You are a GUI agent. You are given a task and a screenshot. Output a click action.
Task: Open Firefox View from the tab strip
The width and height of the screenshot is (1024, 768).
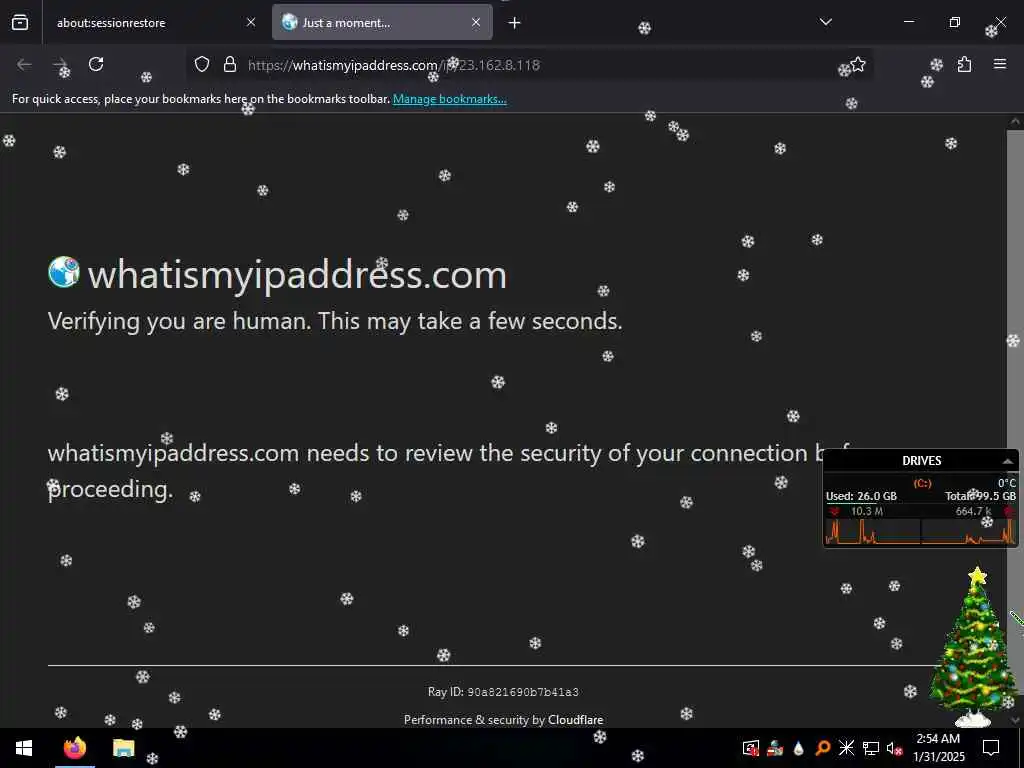[20, 22]
